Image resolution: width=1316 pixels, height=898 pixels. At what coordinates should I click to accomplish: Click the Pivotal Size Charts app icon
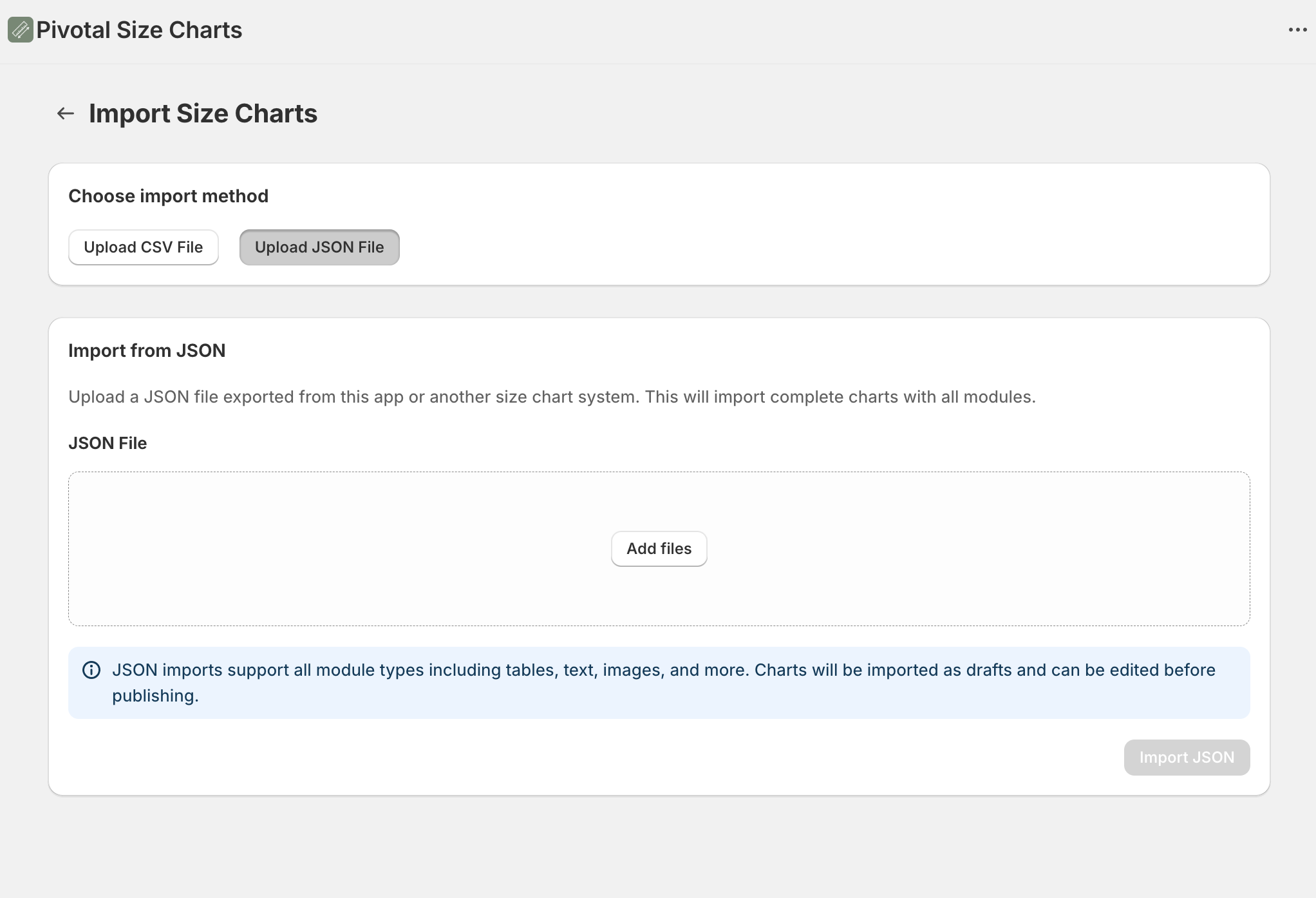(20, 30)
